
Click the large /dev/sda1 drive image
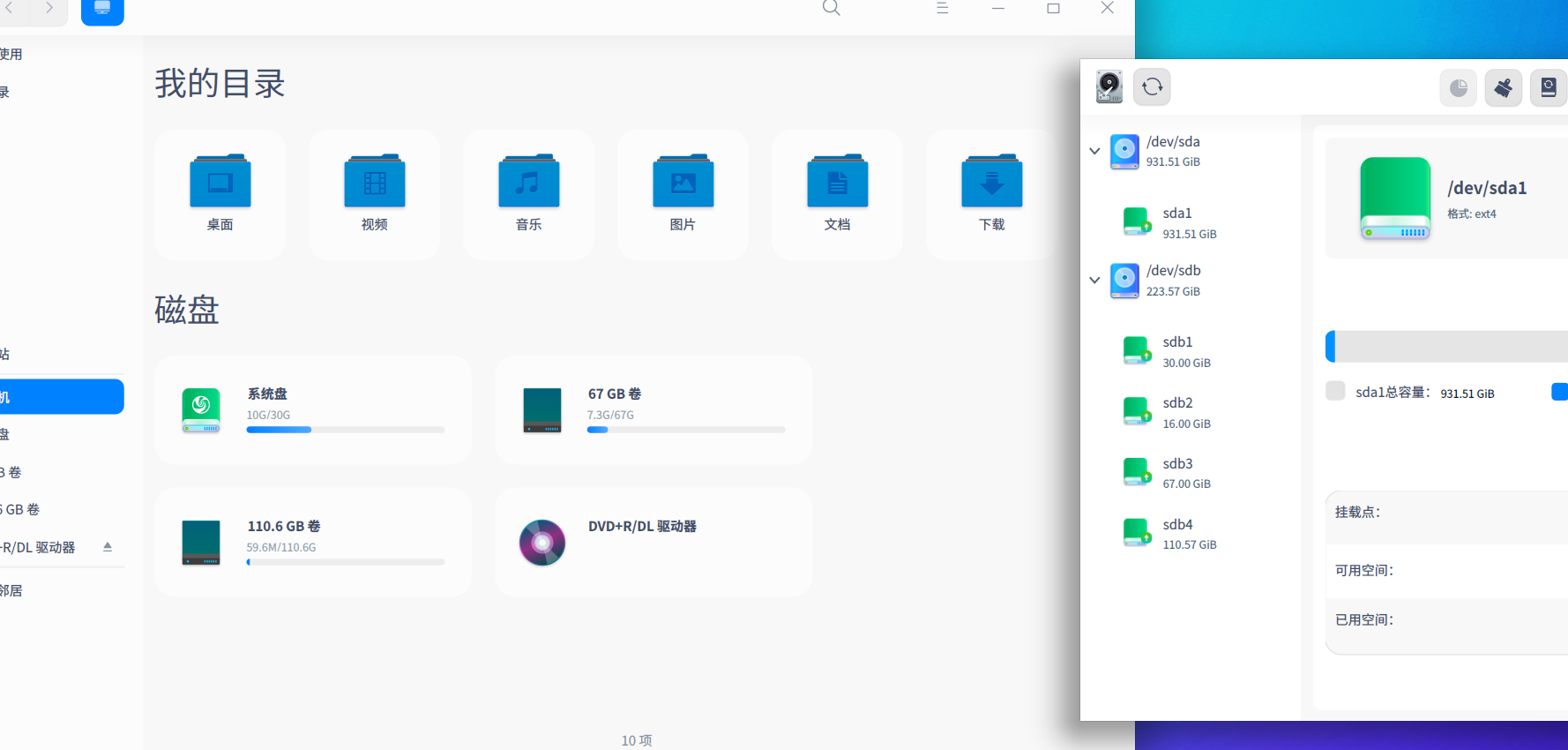tap(1395, 199)
